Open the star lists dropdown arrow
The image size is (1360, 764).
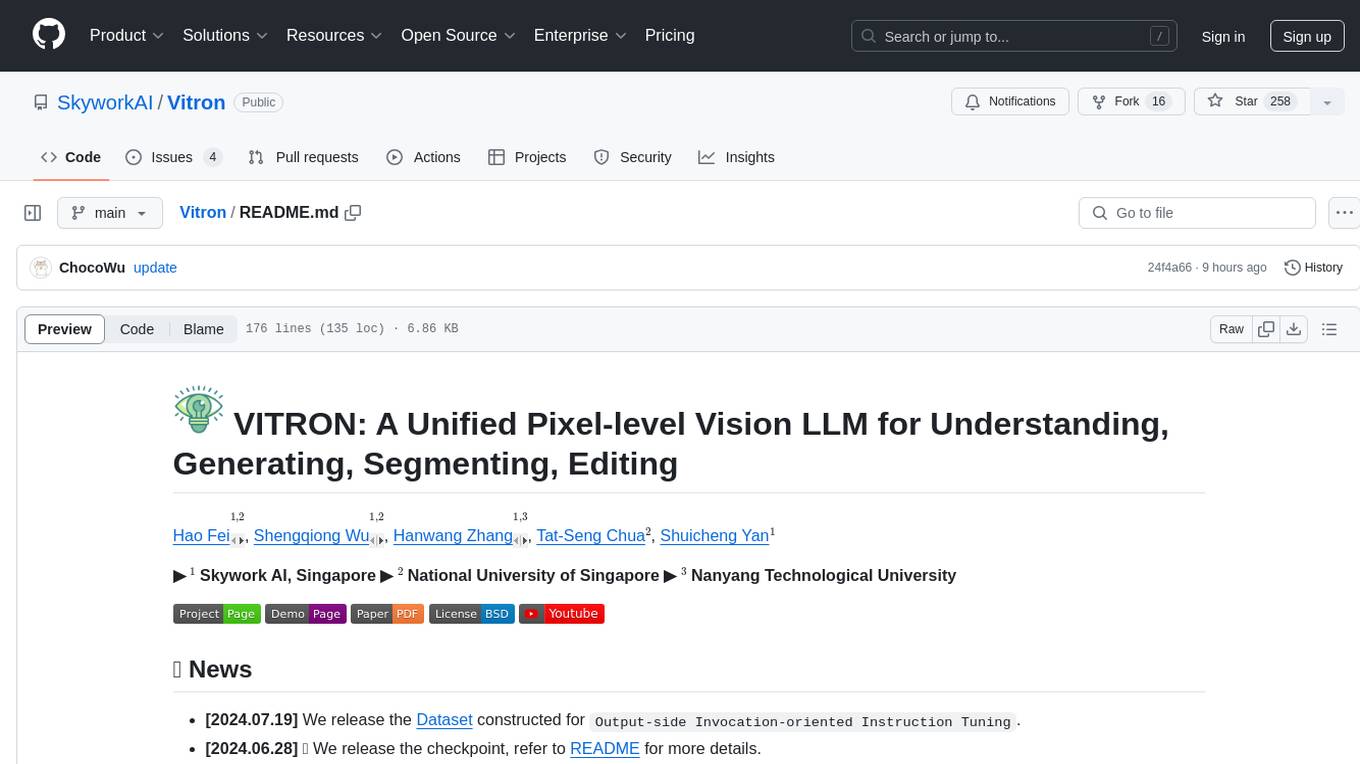coord(1327,102)
